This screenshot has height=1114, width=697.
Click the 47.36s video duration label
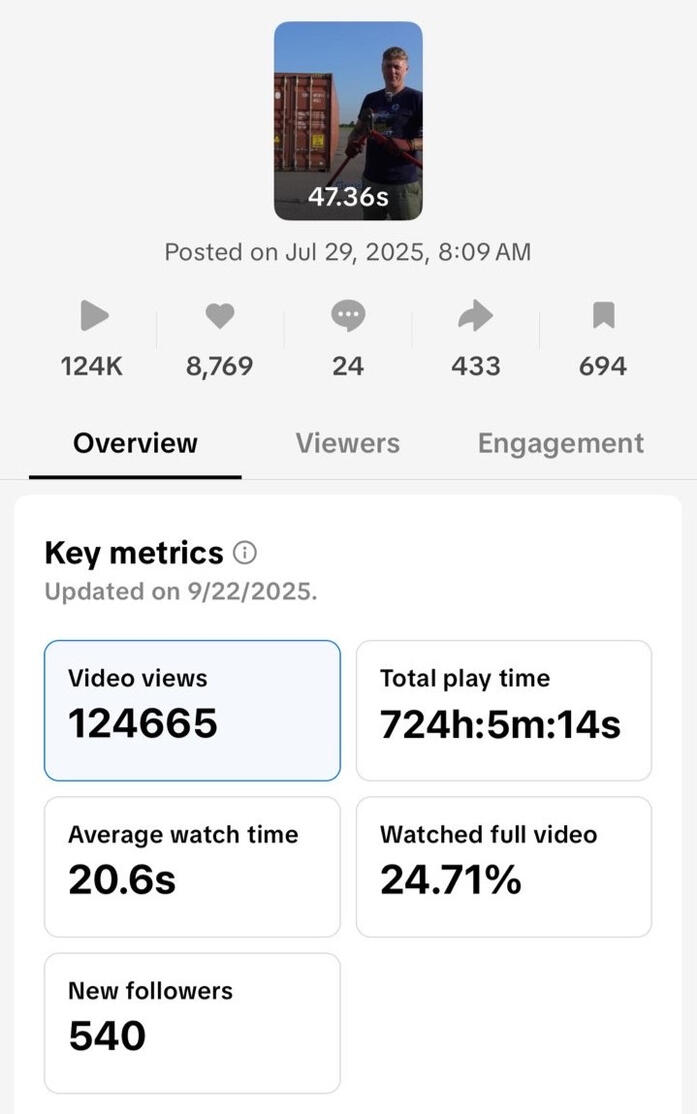[348, 196]
